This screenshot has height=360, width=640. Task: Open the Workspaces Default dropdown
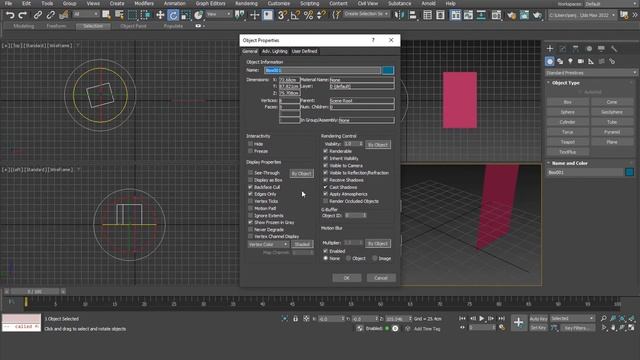coord(610,4)
